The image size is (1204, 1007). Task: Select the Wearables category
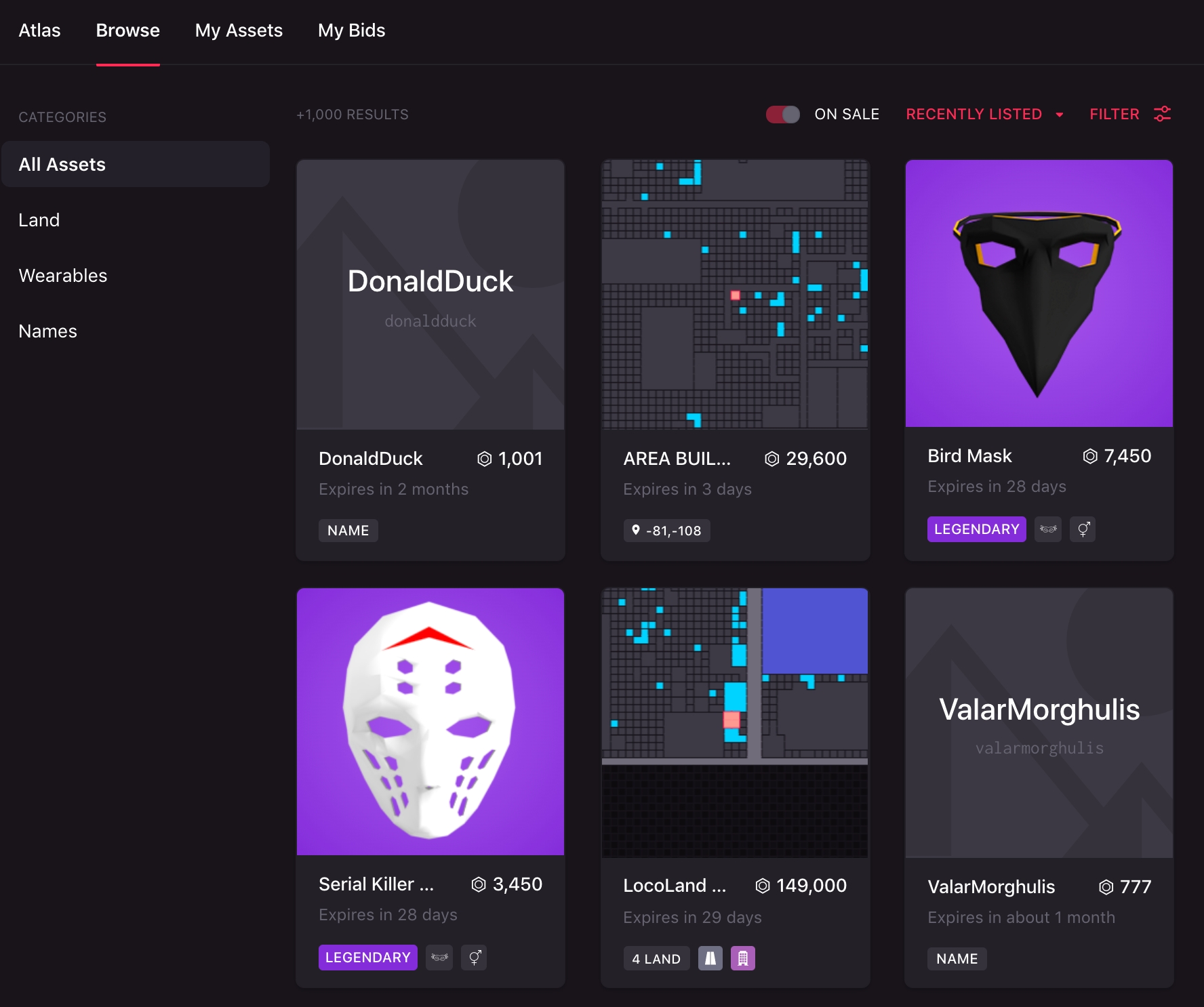pos(63,276)
